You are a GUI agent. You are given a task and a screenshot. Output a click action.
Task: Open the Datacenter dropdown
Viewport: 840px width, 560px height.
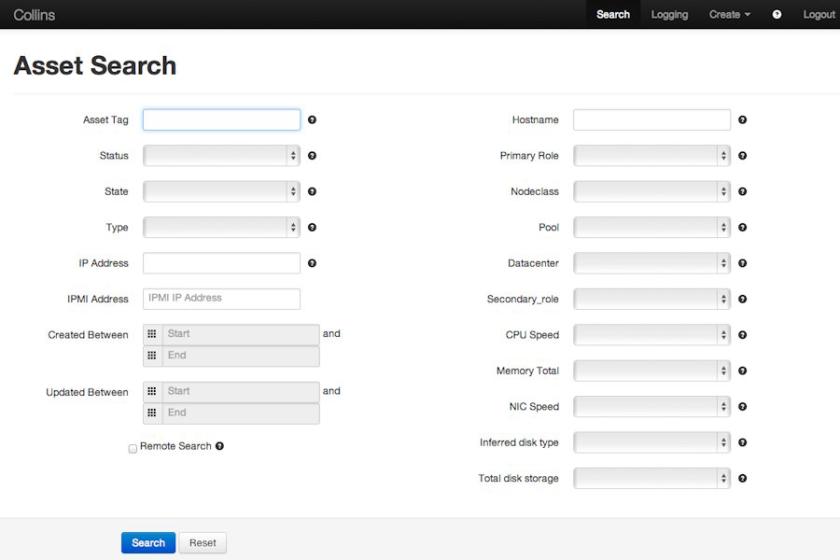click(x=651, y=263)
